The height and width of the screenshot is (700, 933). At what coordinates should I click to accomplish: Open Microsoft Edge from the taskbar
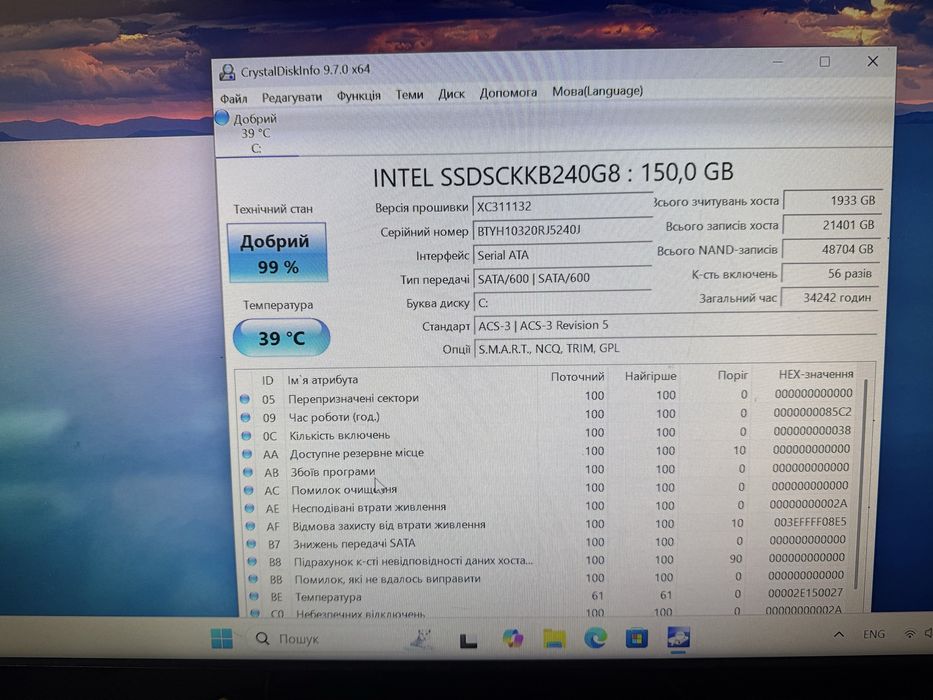point(595,638)
